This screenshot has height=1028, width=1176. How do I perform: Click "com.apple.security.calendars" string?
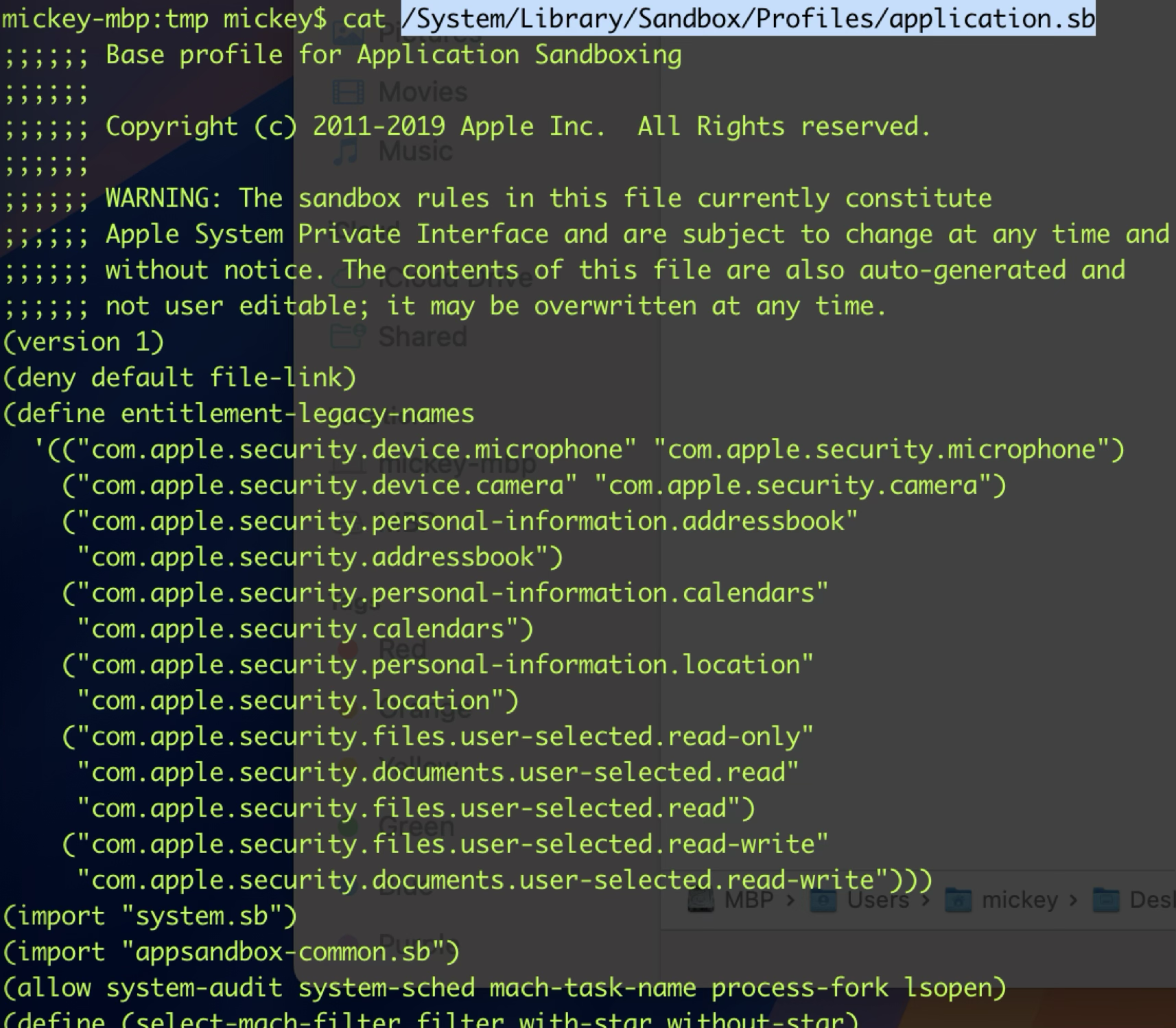(297, 629)
